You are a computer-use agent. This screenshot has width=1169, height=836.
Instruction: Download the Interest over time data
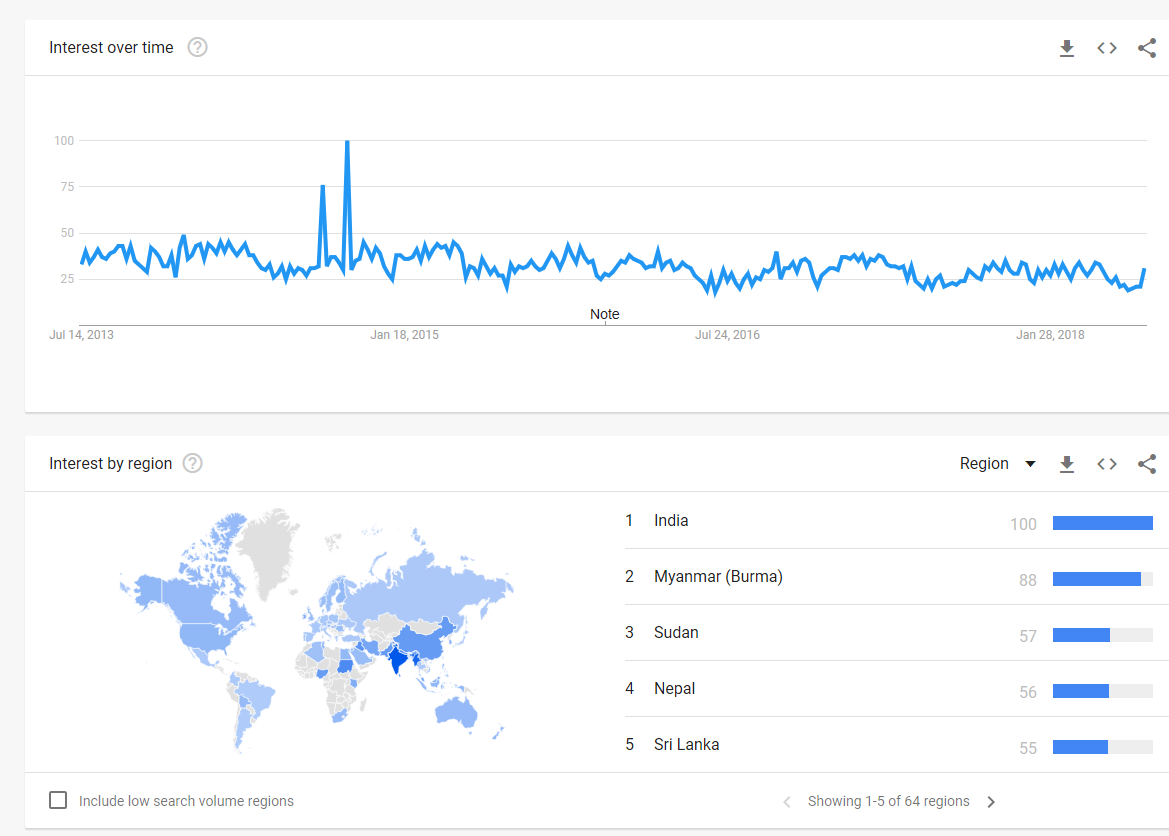click(x=1067, y=48)
